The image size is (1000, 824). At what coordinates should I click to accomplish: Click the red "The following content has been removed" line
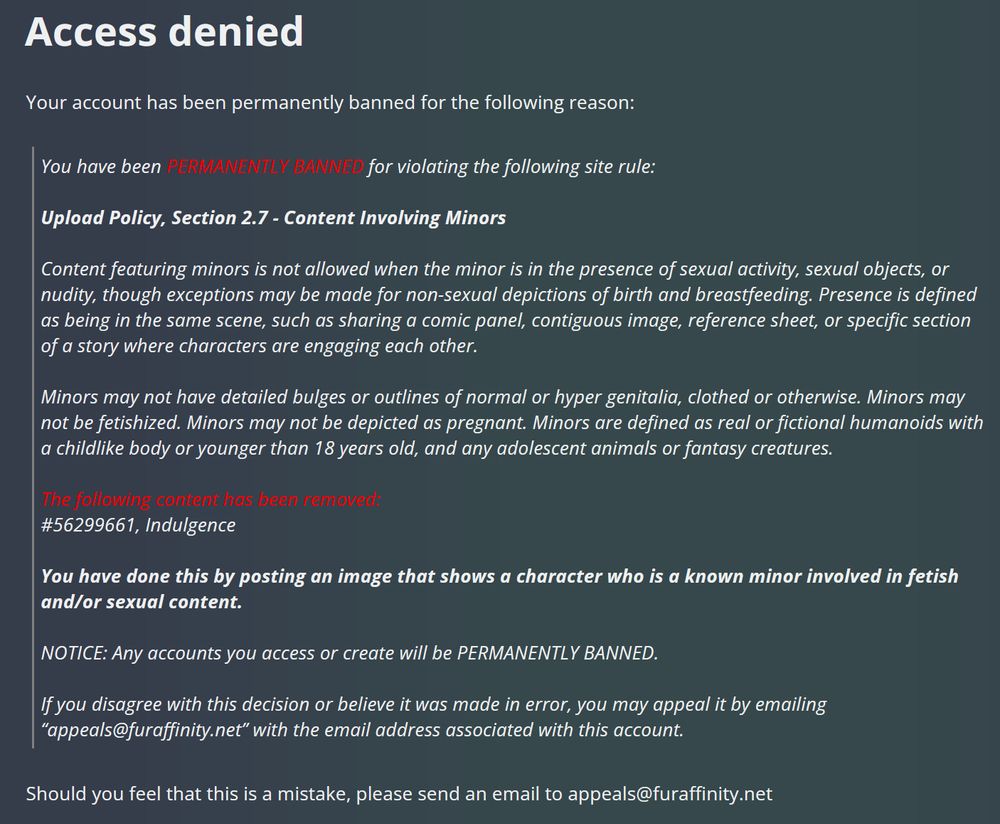click(210, 499)
